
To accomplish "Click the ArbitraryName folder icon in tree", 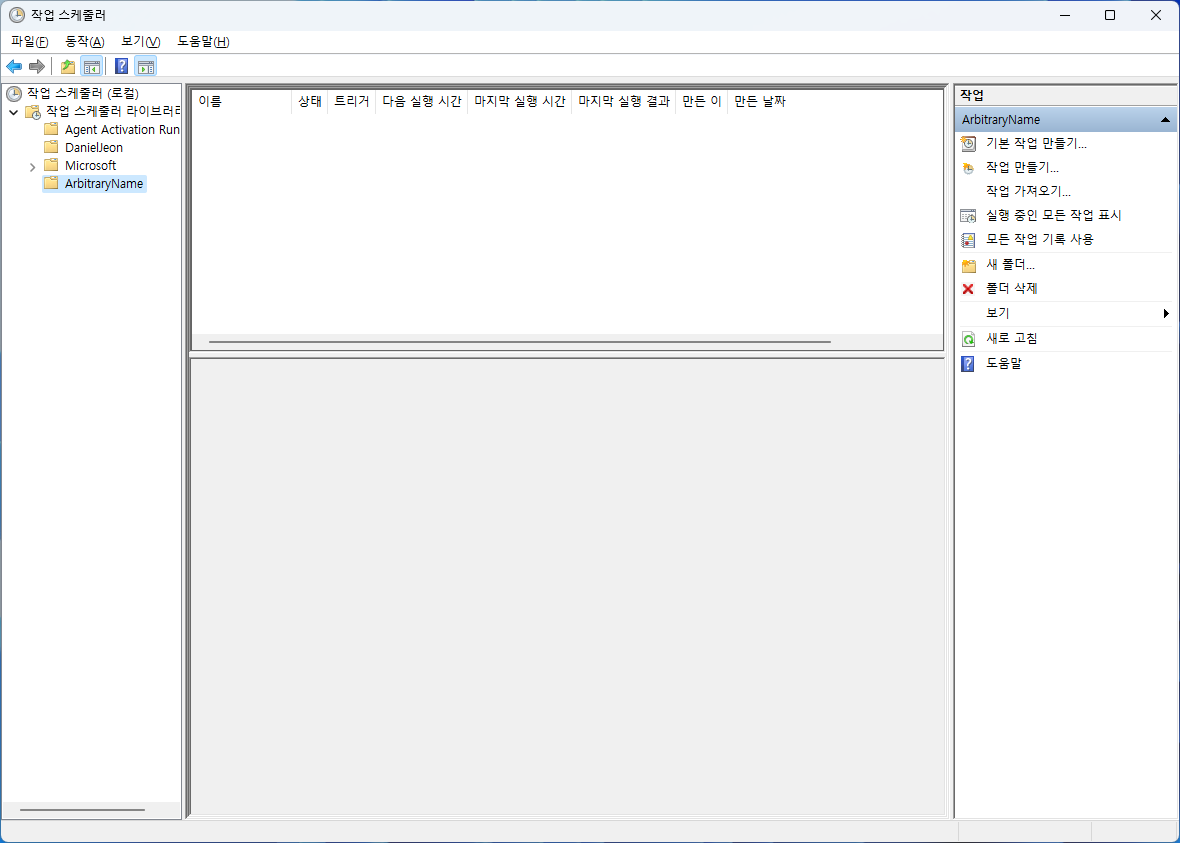I will (51, 183).
